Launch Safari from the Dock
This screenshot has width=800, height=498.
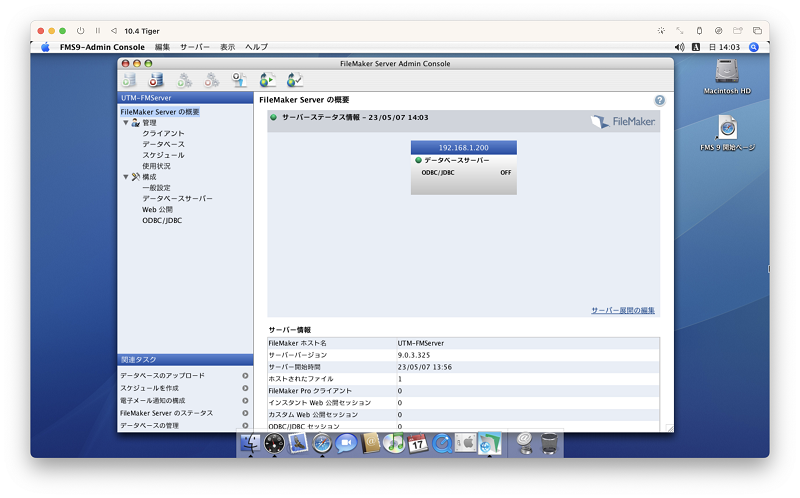(322, 443)
